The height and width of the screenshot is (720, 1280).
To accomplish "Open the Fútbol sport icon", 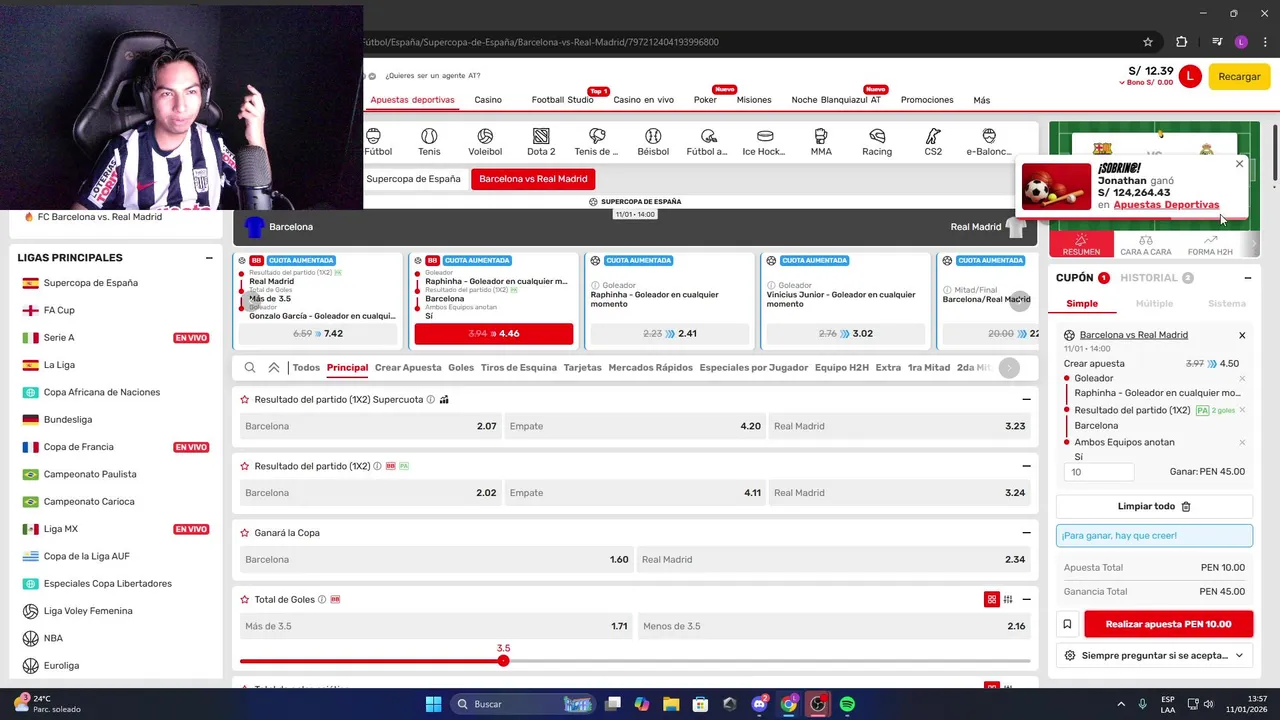I will coord(377,142).
